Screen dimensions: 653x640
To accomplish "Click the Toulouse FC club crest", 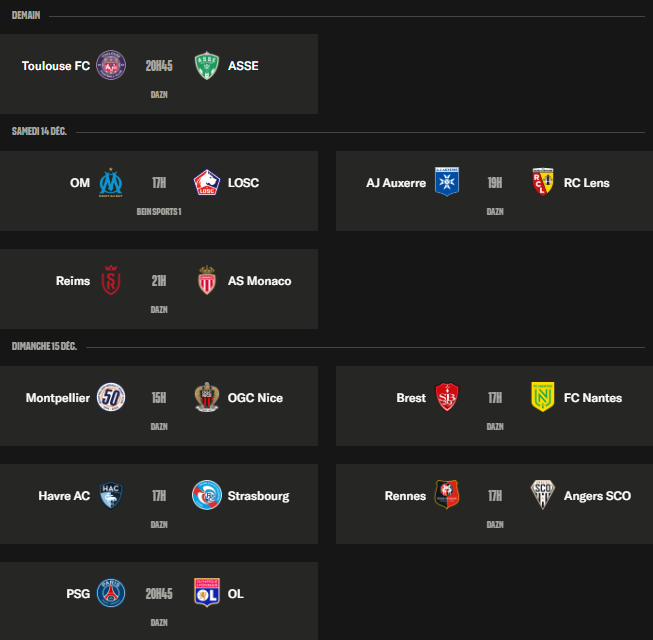I will (x=111, y=65).
